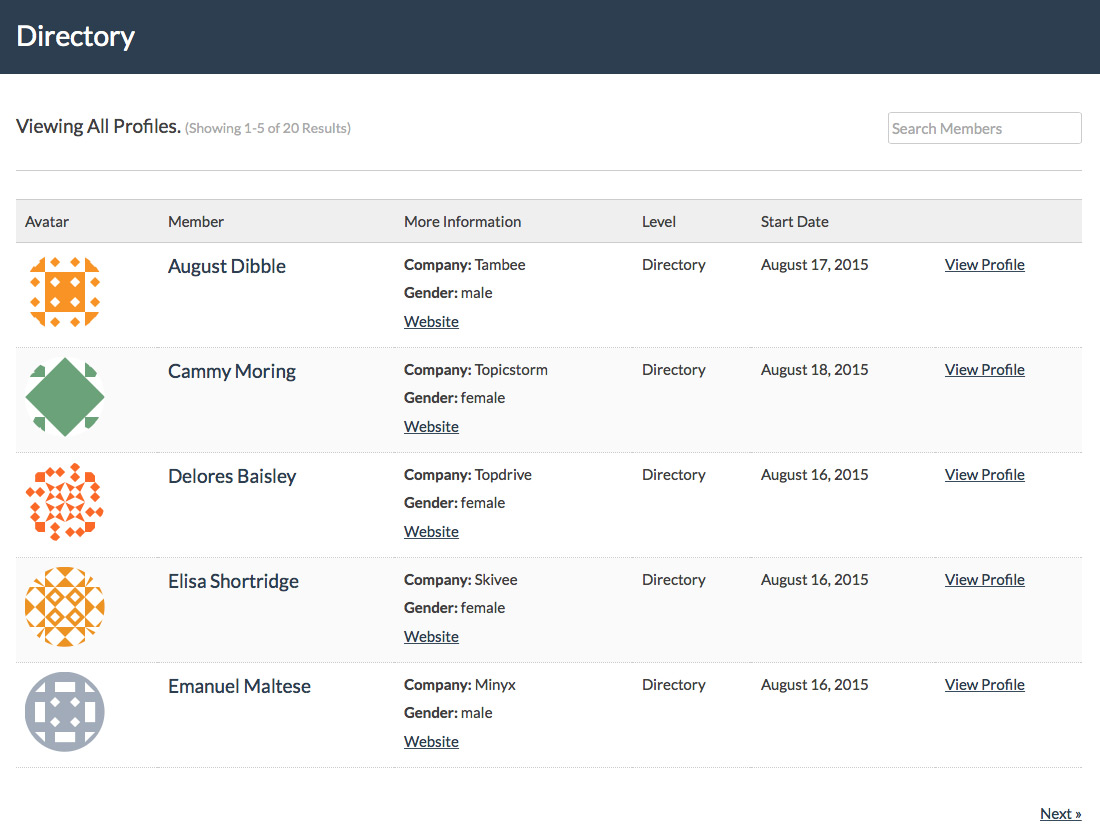
Task: Click the August 18, 2015 start date
Action: pyautogui.click(x=814, y=370)
